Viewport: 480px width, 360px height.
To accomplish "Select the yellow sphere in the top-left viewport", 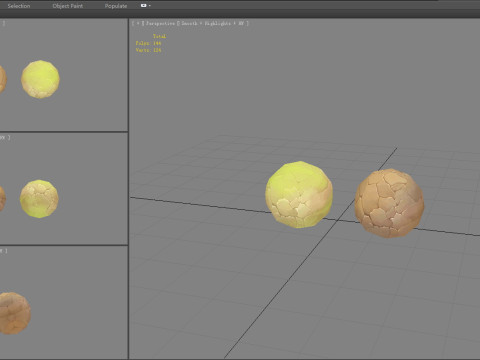I will coord(40,79).
